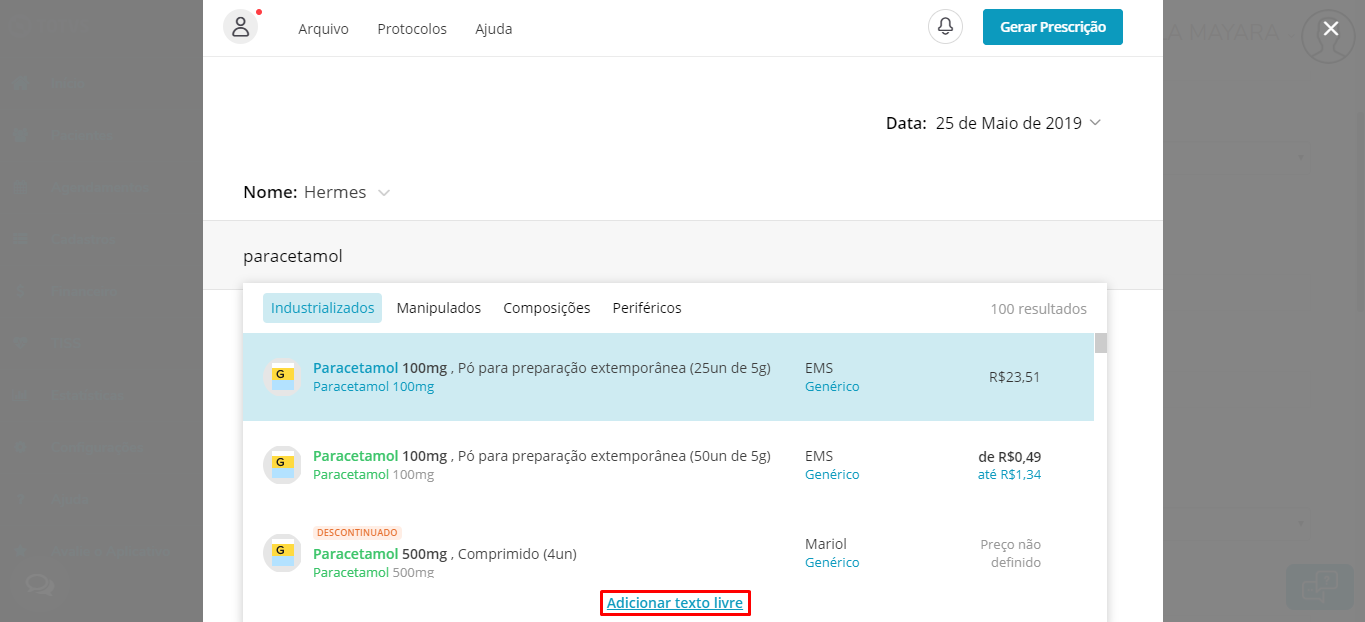
Task: Click the Paracetamol 100mg 50un generic box icon
Action: click(x=283, y=465)
